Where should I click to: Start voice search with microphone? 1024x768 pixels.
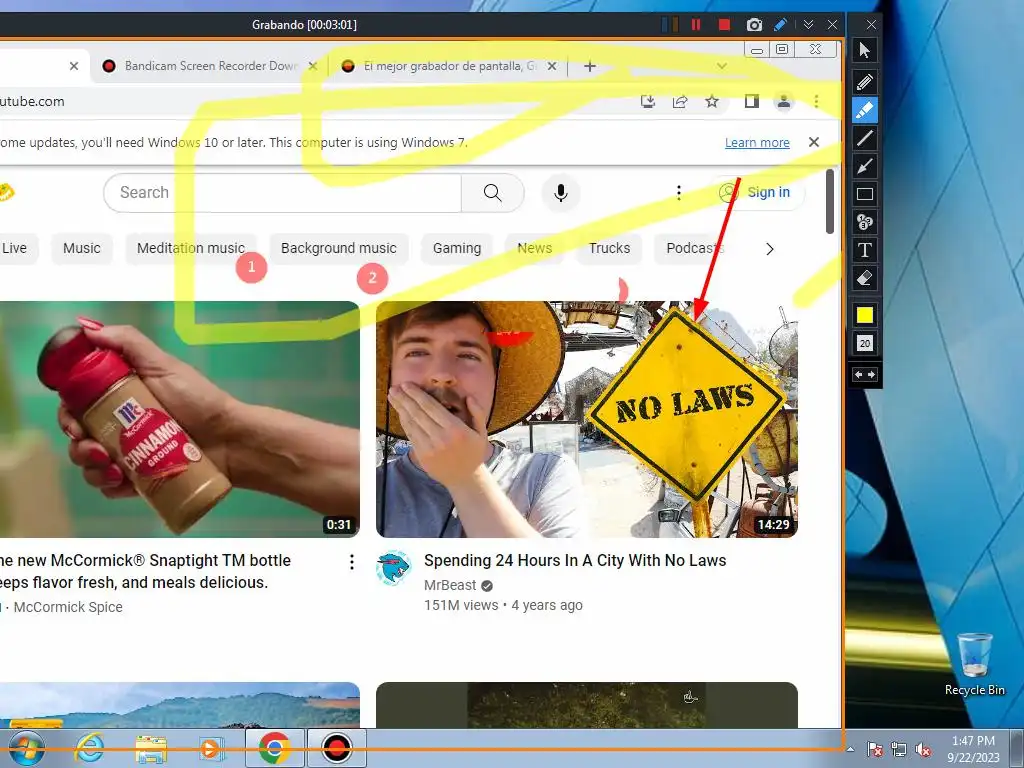coord(560,193)
